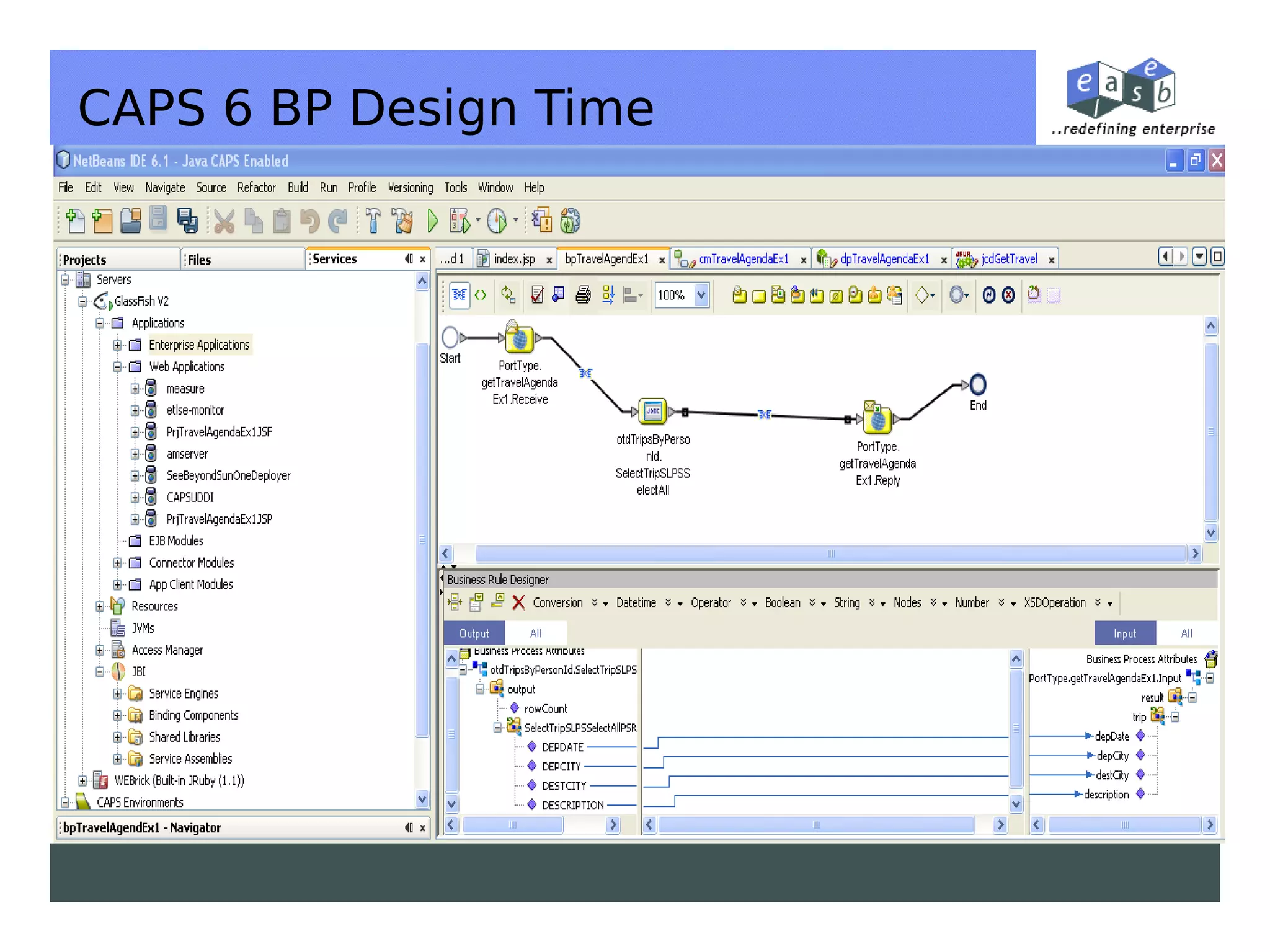Switch to the cmTravelAgendaEx1 editor tab

[x=743, y=259]
